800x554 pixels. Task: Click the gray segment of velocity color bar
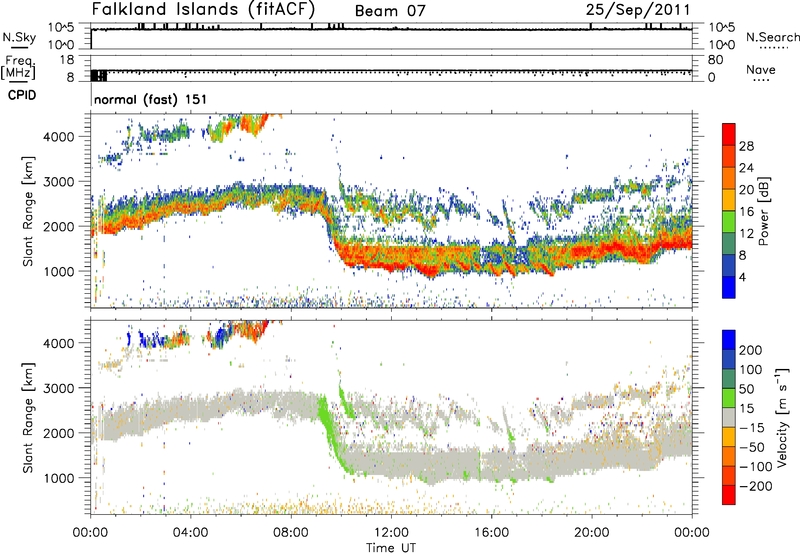coord(729,418)
